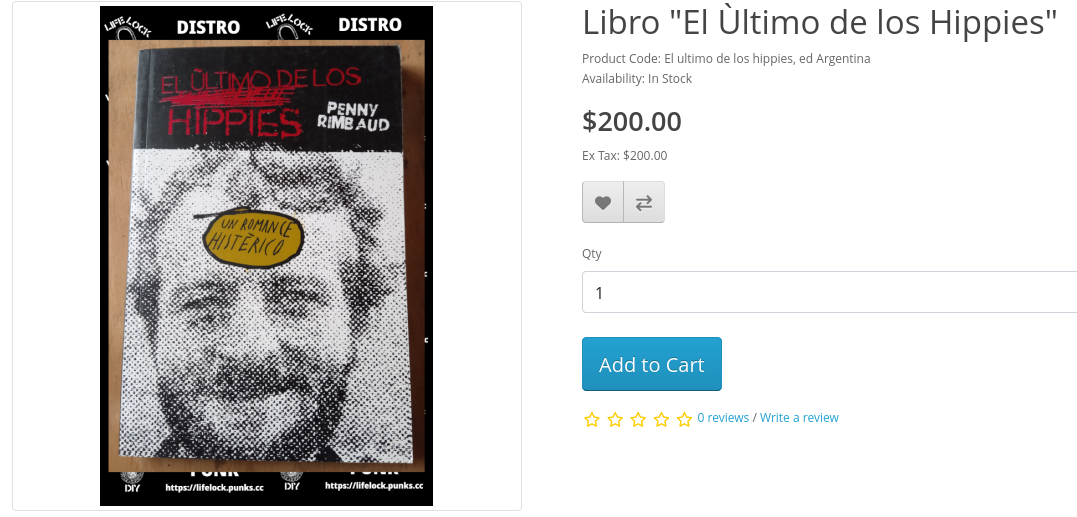
Task: Click the Ex Tax price line
Action: pyautogui.click(x=624, y=155)
